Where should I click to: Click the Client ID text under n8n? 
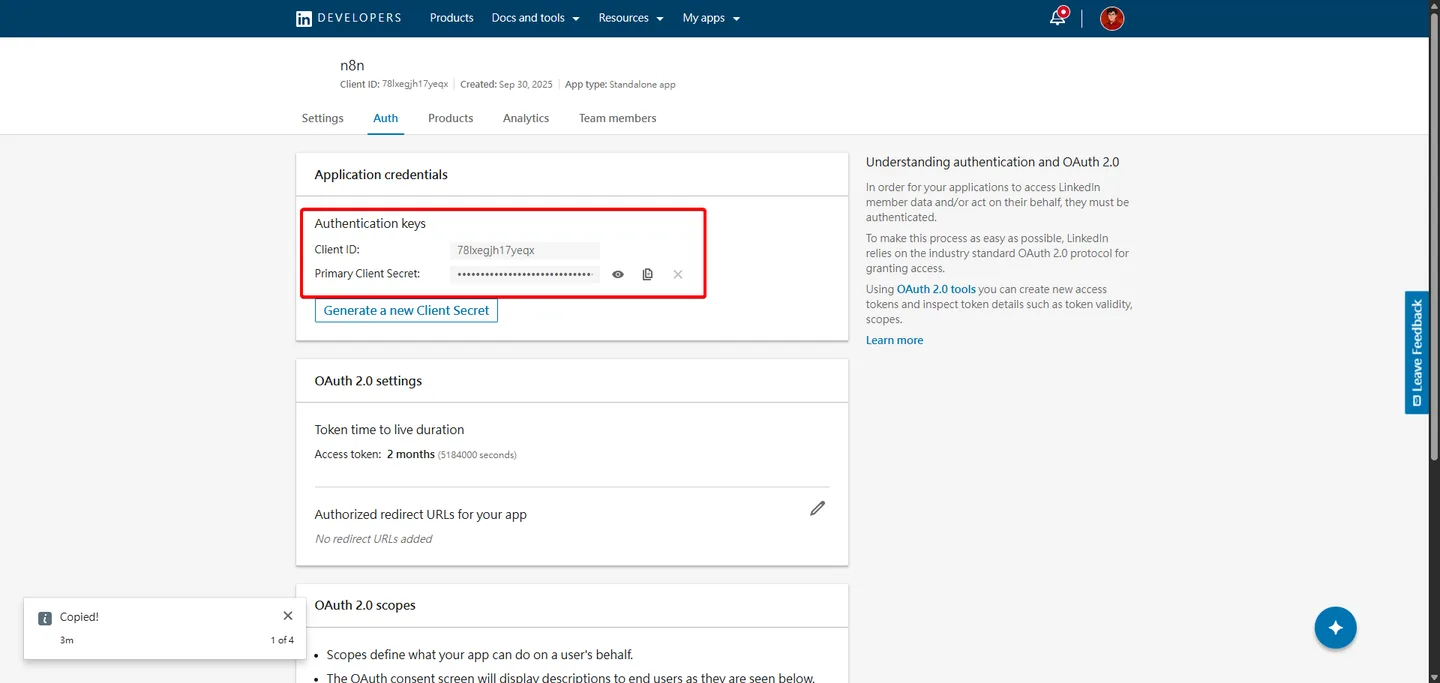click(394, 85)
